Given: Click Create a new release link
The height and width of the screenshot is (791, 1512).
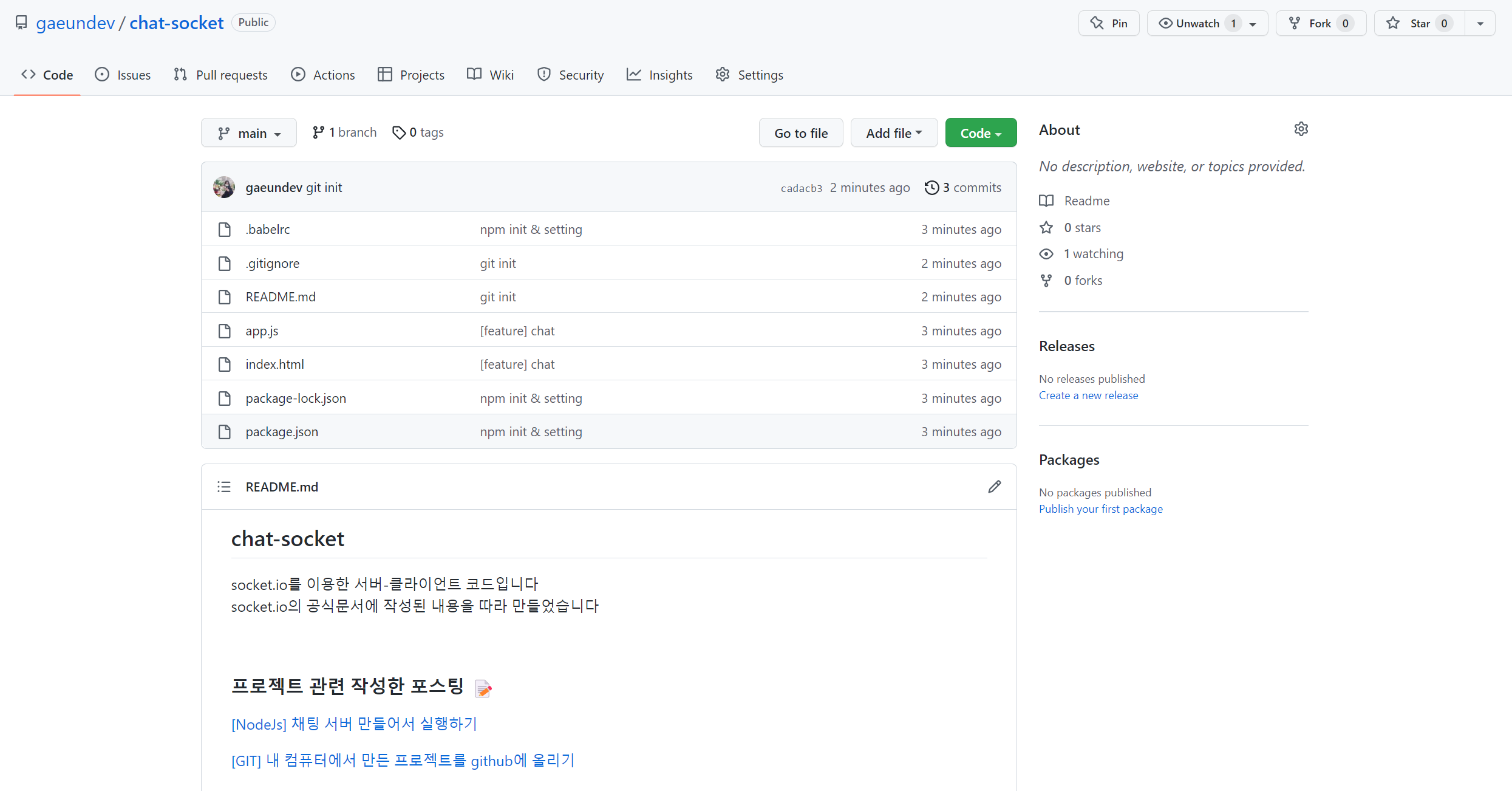Looking at the screenshot, I should point(1088,395).
